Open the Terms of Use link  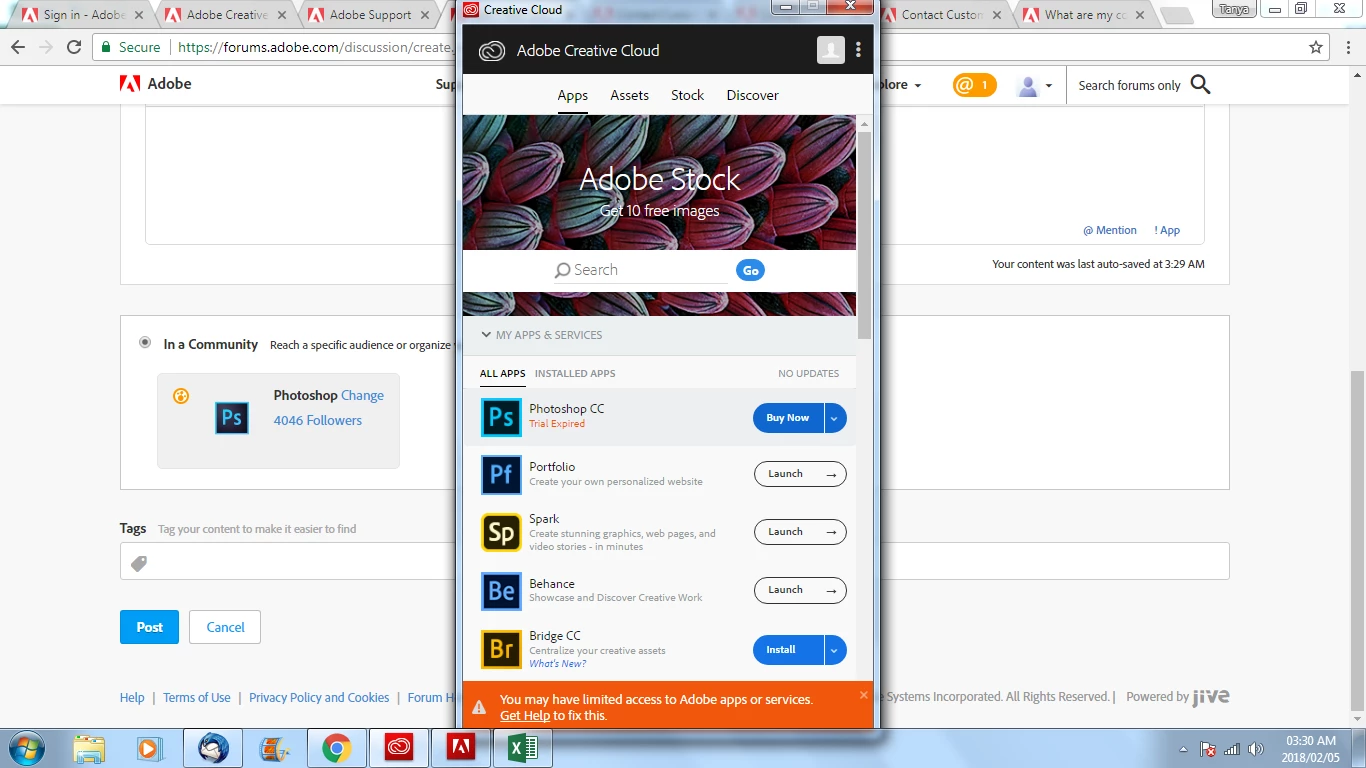(197, 697)
